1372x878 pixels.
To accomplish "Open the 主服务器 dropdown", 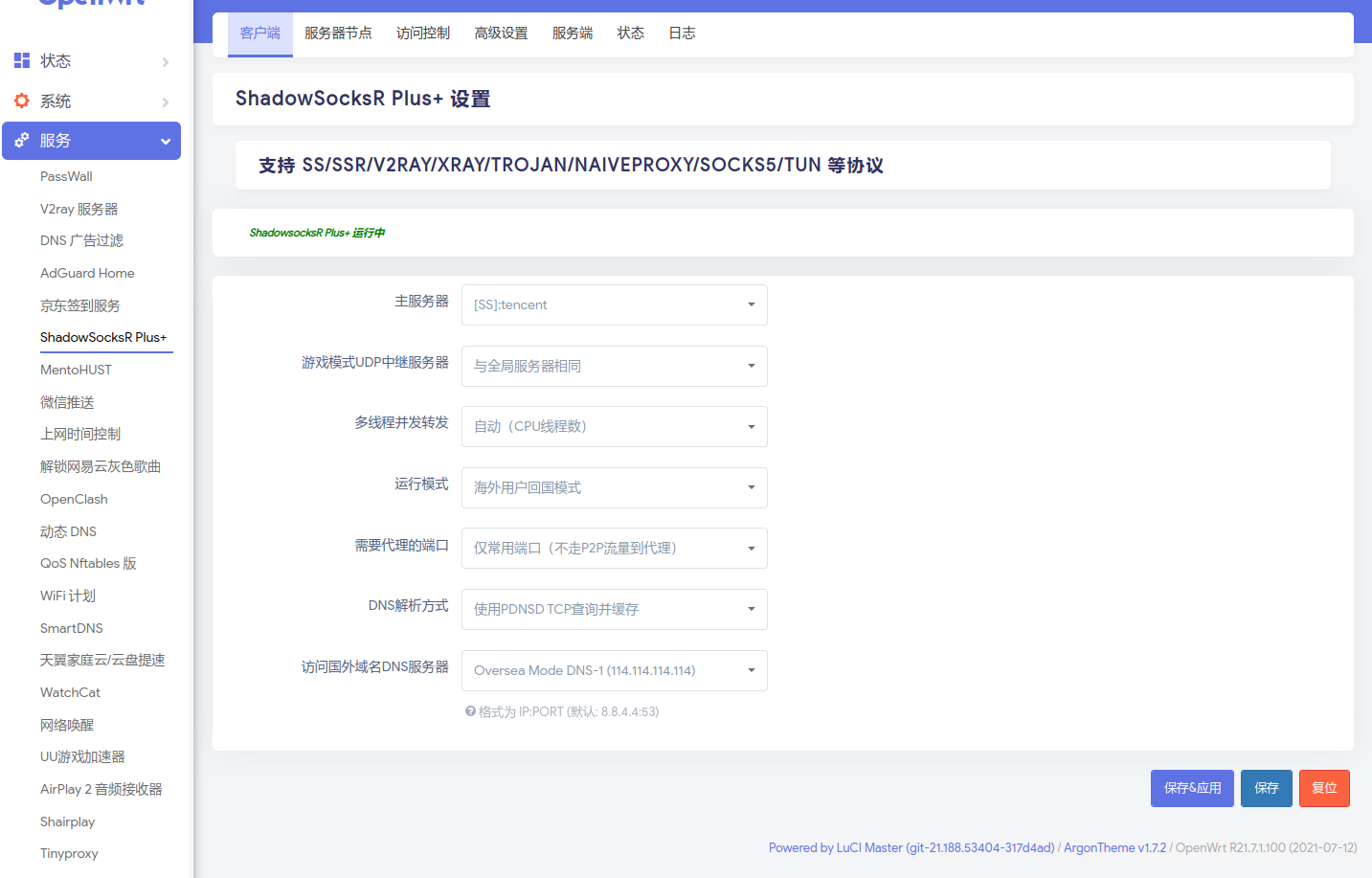I will pos(614,304).
